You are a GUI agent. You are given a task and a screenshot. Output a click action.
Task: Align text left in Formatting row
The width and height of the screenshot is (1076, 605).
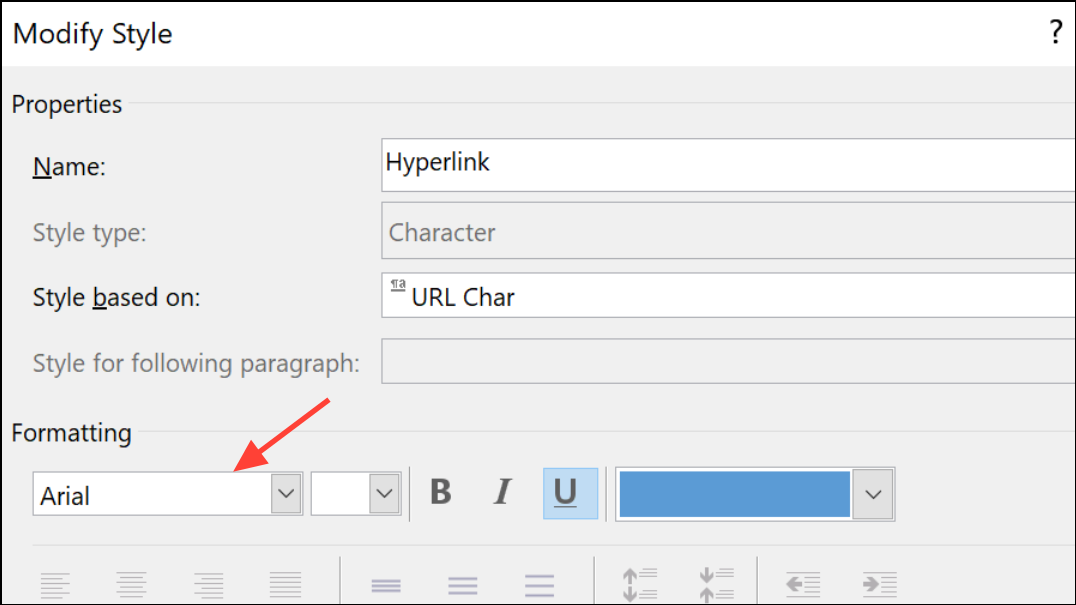(56, 585)
